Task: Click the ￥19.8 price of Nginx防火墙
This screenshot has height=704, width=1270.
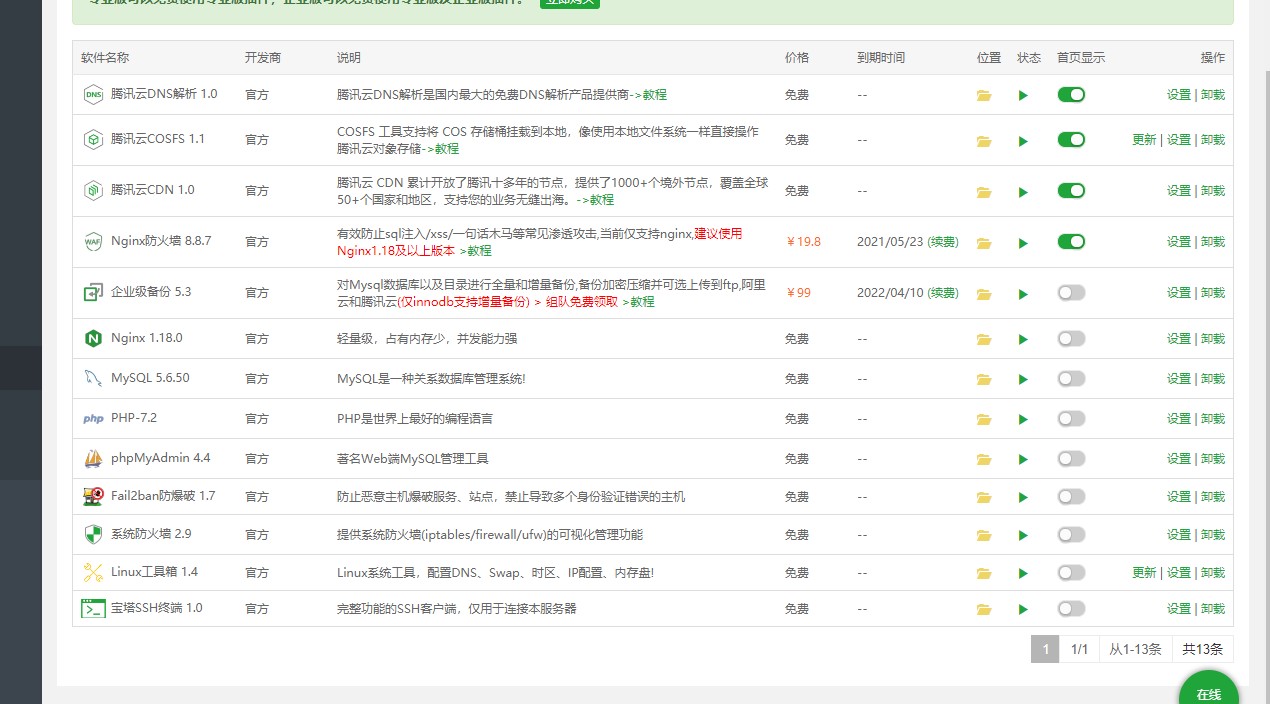Action: point(803,242)
